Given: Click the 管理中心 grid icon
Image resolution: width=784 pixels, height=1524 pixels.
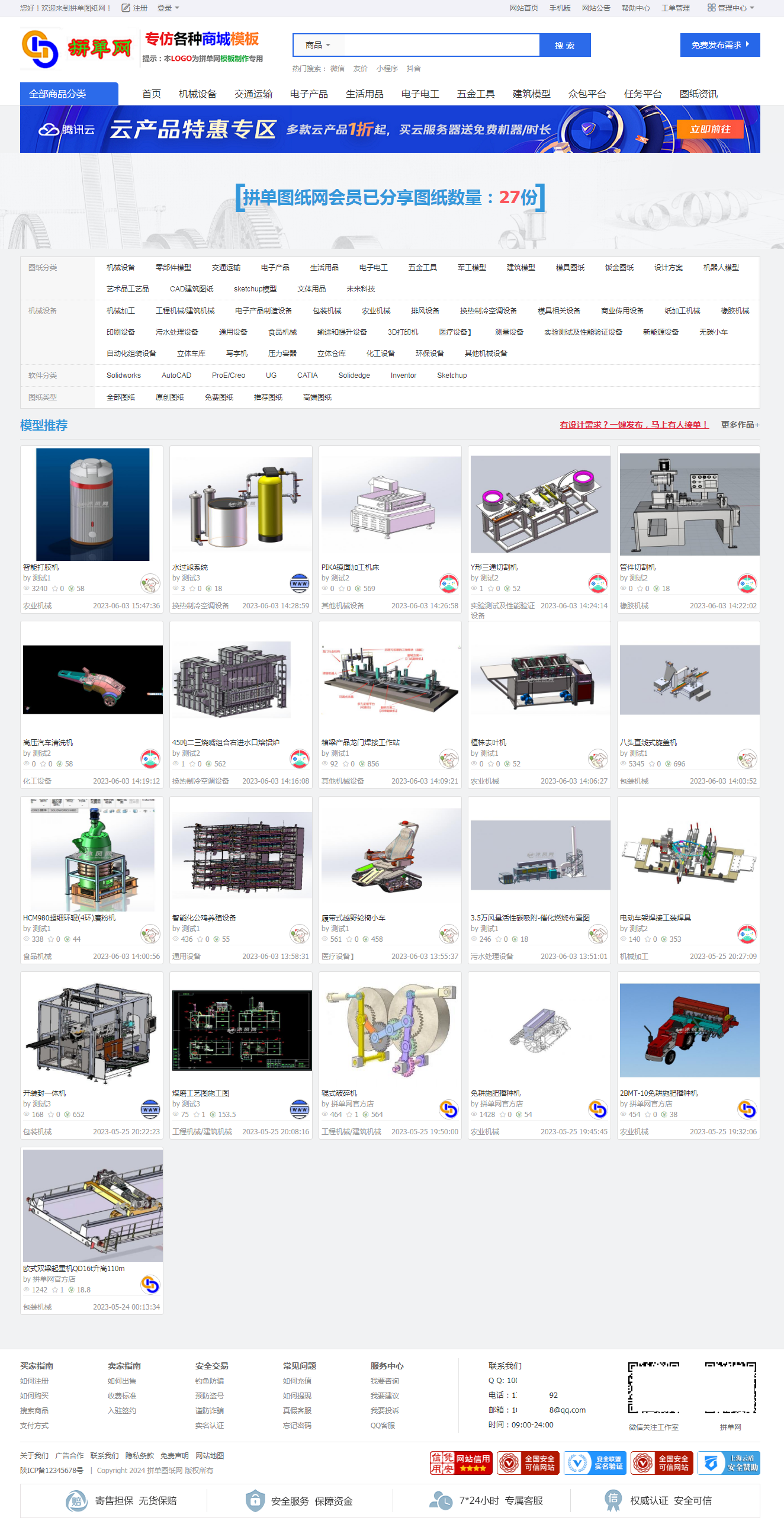Looking at the screenshot, I should [x=711, y=8].
